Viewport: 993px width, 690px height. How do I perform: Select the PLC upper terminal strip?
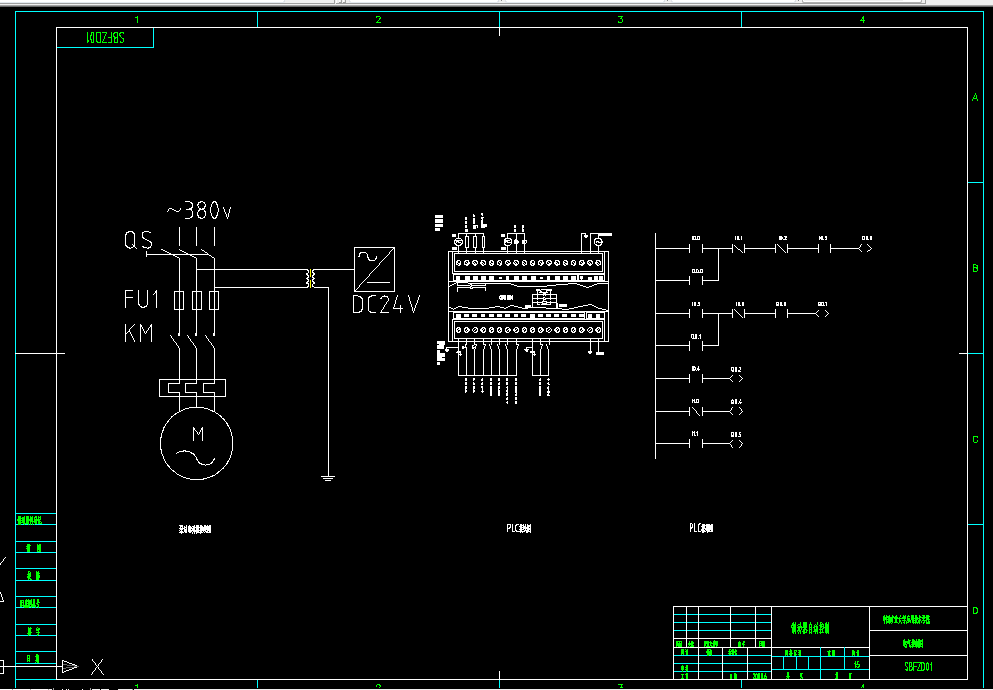coord(528,263)
